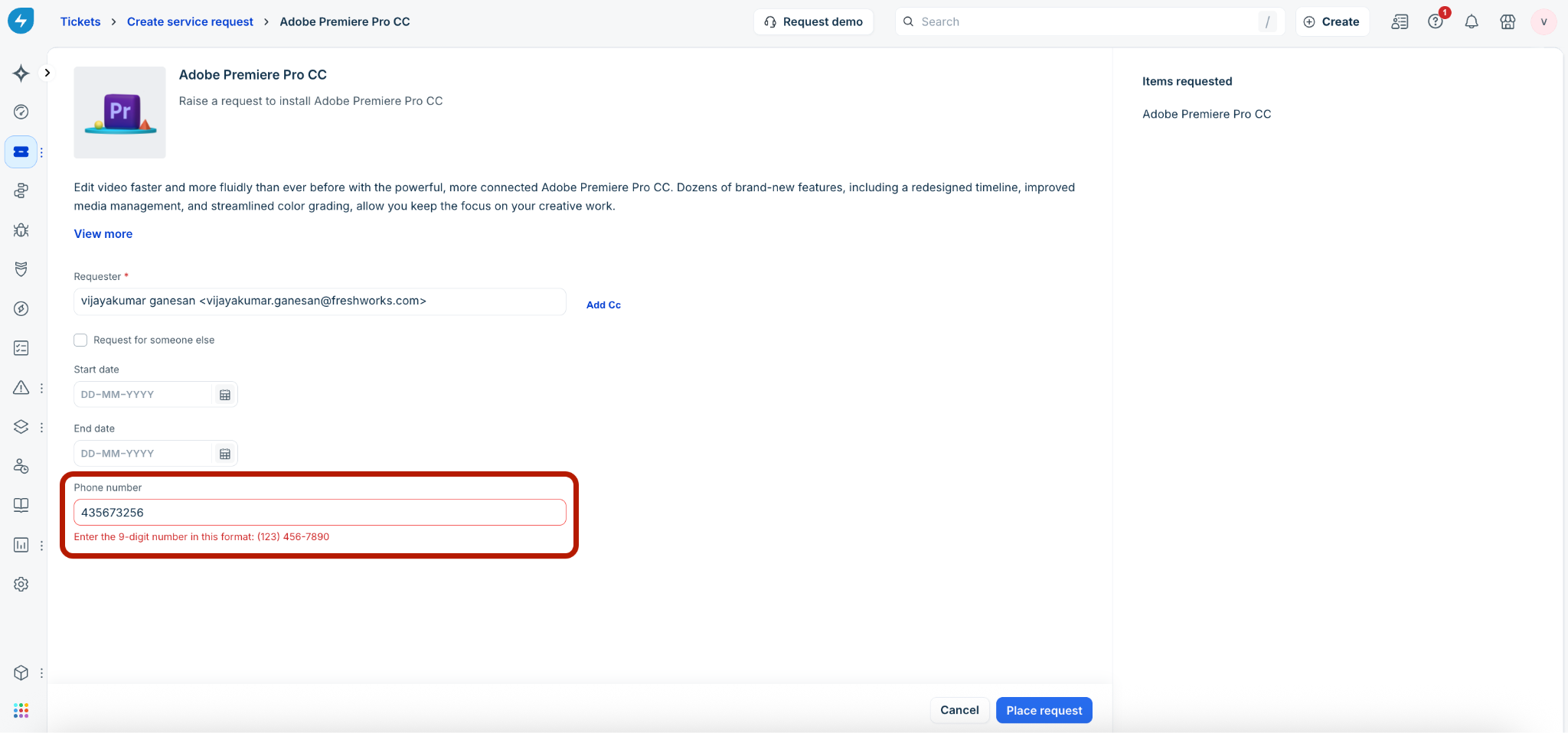Click the Place request button
The image size is (1568, 733).
pyautogui.click(x=1044, y=710)
